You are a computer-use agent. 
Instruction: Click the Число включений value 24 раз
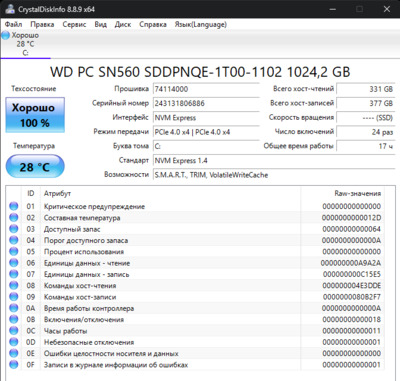[x=366, y=132]
